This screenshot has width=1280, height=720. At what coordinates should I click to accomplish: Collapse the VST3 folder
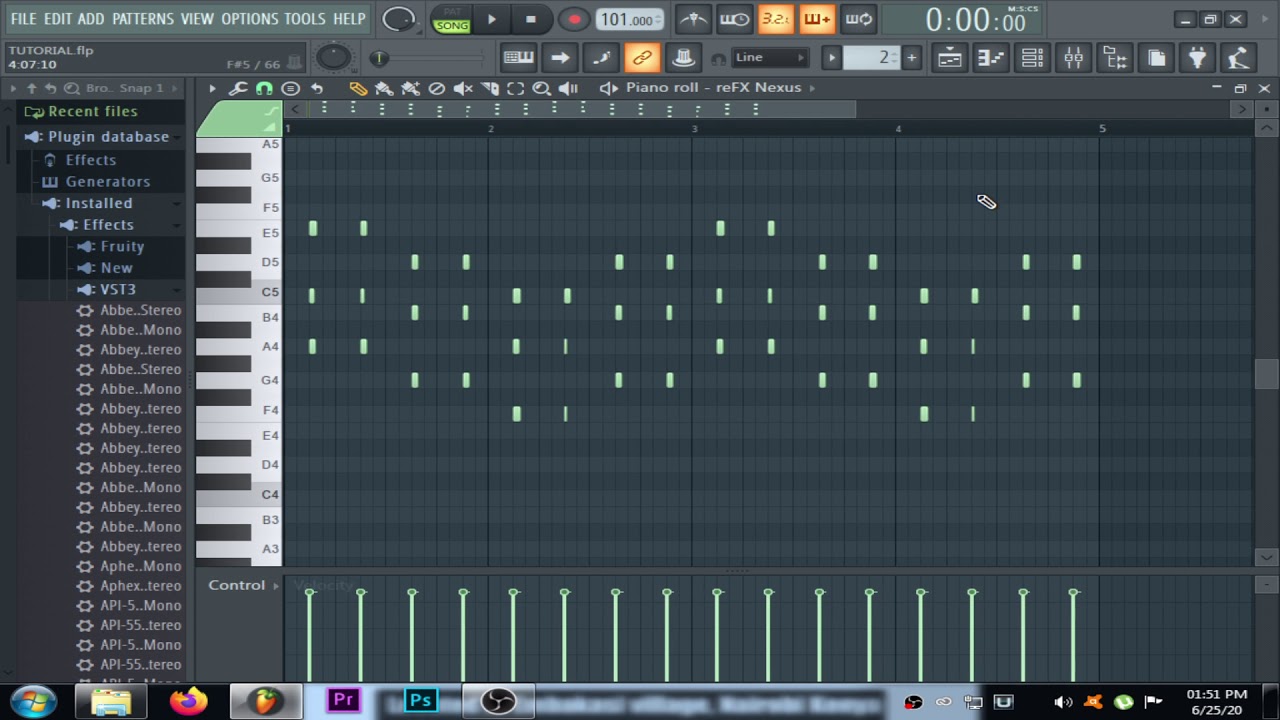(118, 290)
